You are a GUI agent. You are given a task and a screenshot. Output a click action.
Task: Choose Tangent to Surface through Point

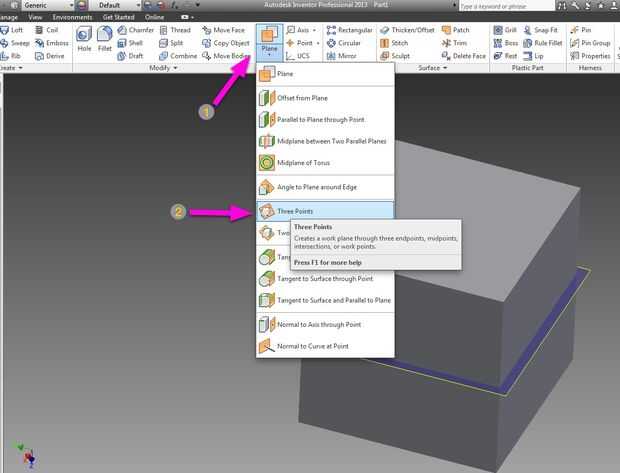[x=325, y=279]
